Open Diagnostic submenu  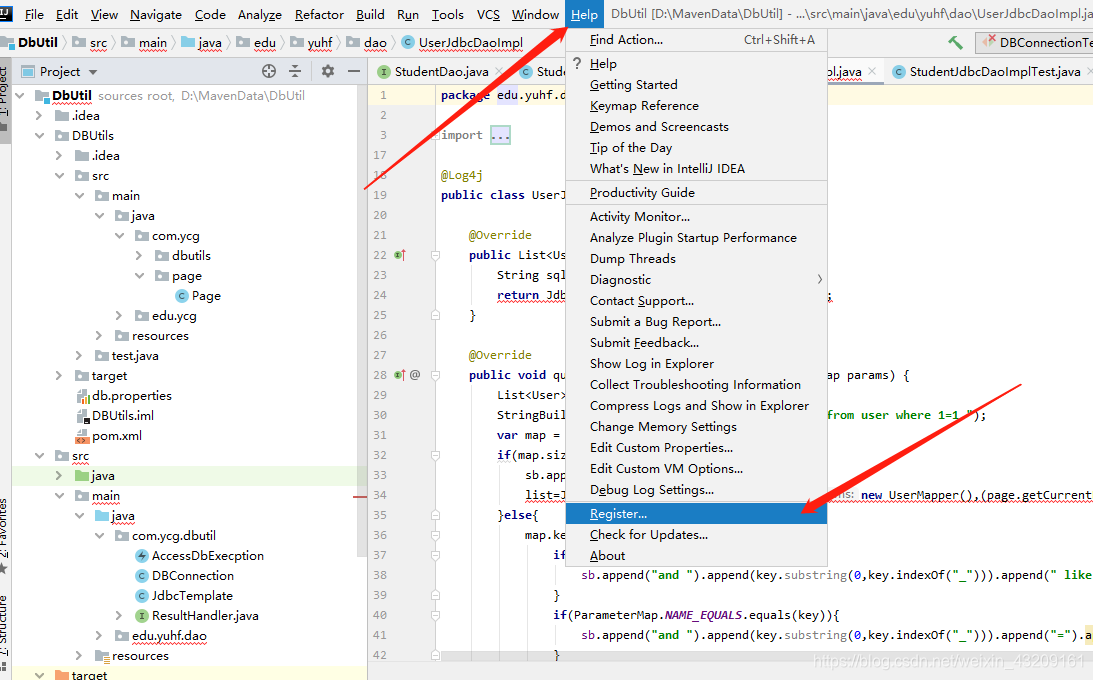[696, 279]
